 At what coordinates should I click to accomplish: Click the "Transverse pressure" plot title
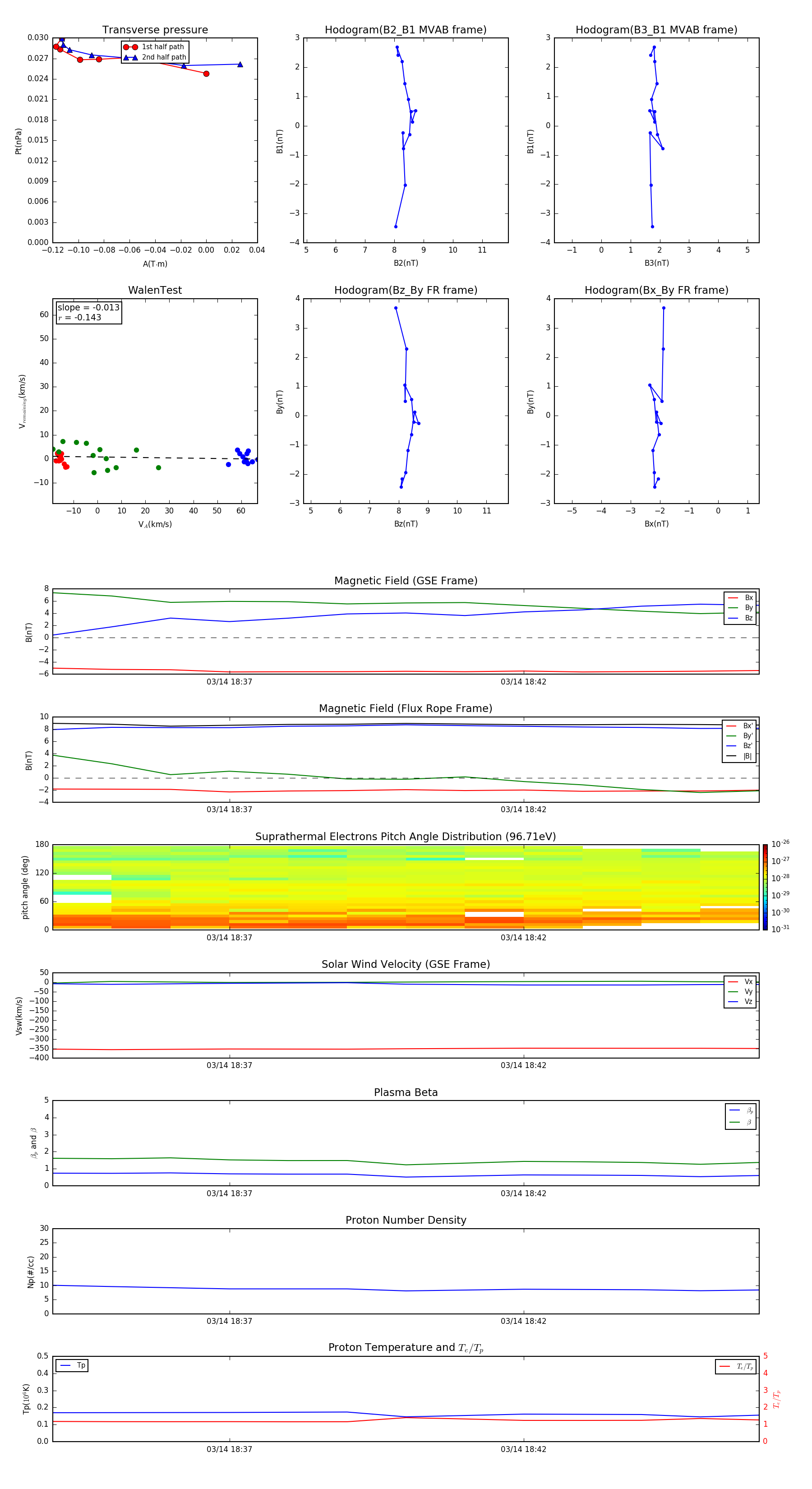(155, 30)
